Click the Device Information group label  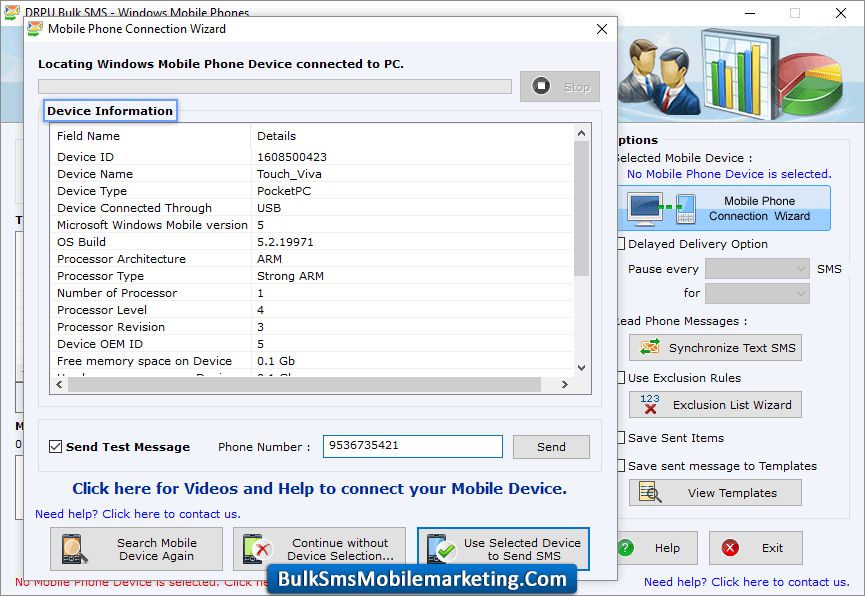(x=110, y=111)
